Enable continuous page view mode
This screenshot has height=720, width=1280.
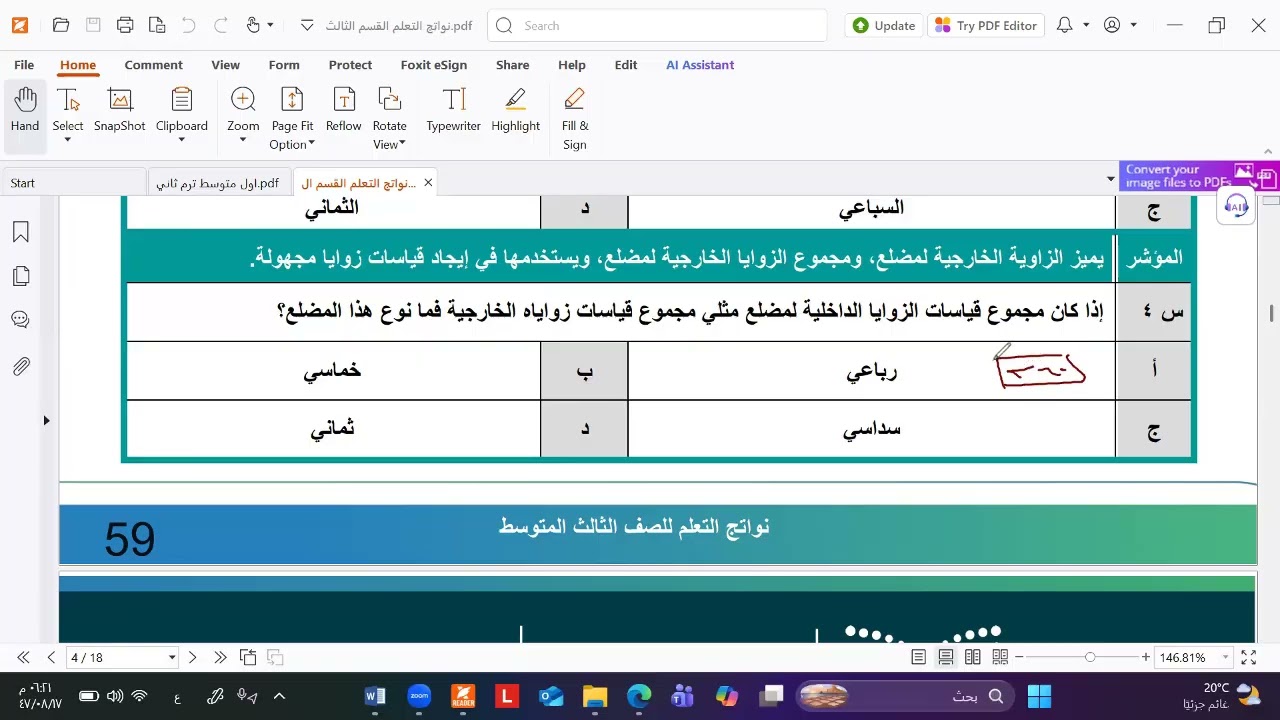[945, 657]
